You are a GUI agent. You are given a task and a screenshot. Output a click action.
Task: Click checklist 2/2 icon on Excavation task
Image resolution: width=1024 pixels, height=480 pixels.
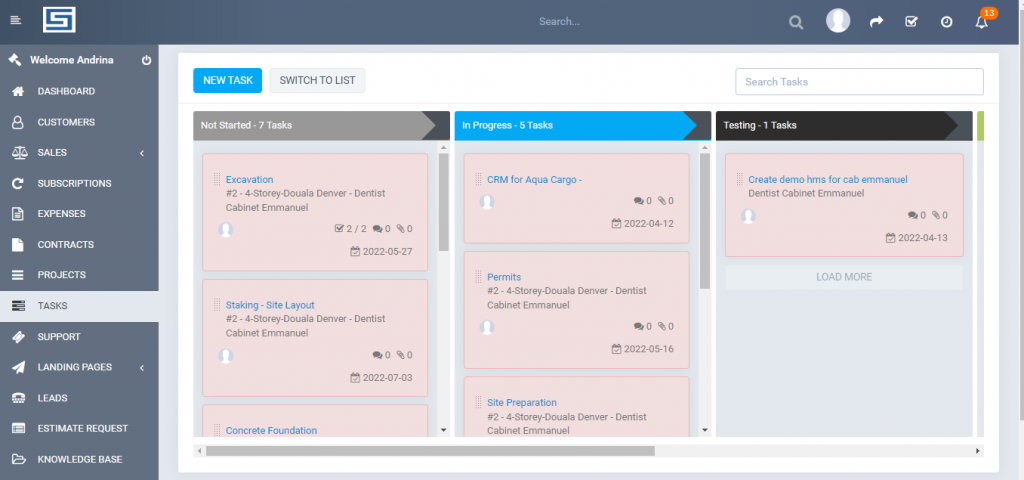pyautogui.click(x=340, y=229)
